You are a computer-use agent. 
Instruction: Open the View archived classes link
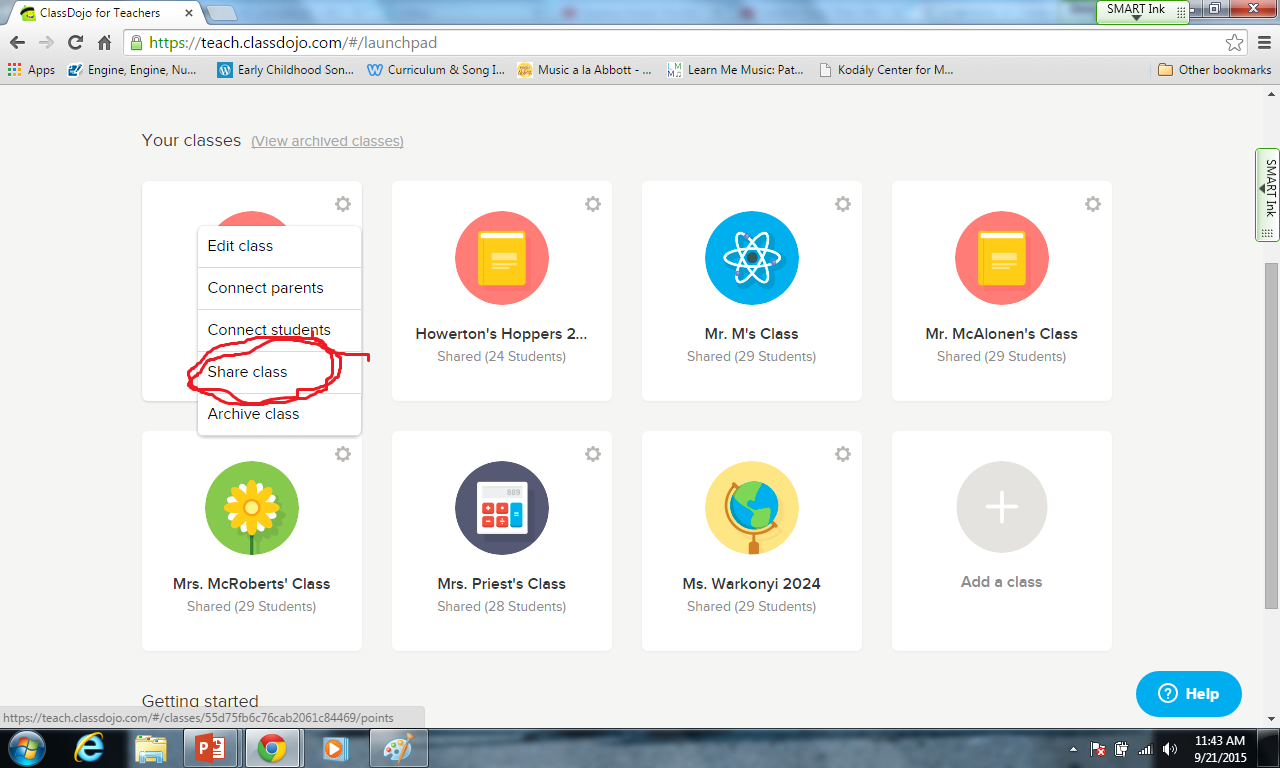tap(327, 141)
